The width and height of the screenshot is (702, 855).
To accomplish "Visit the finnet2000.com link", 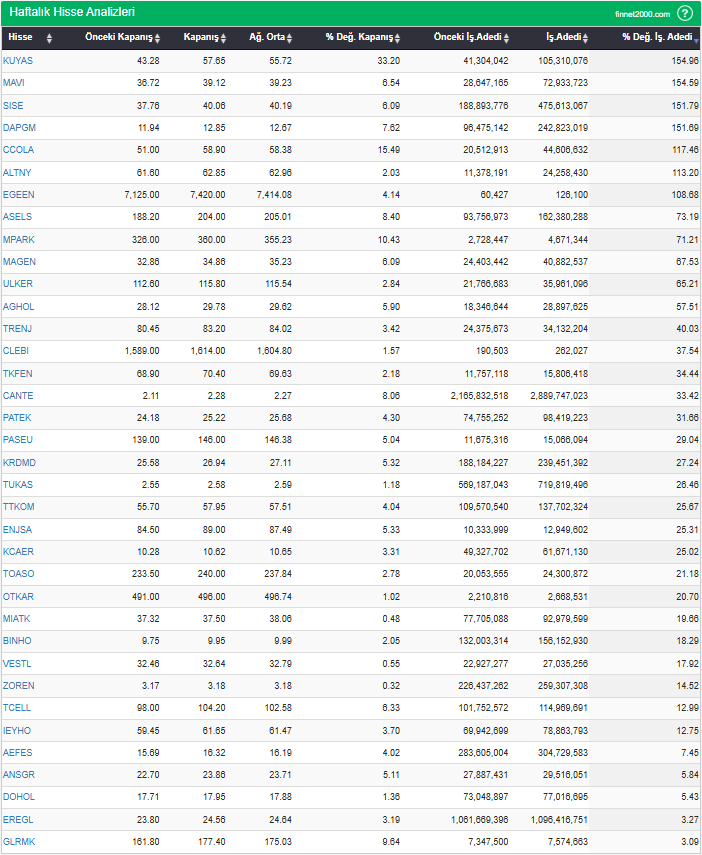I will coord(642,14).
